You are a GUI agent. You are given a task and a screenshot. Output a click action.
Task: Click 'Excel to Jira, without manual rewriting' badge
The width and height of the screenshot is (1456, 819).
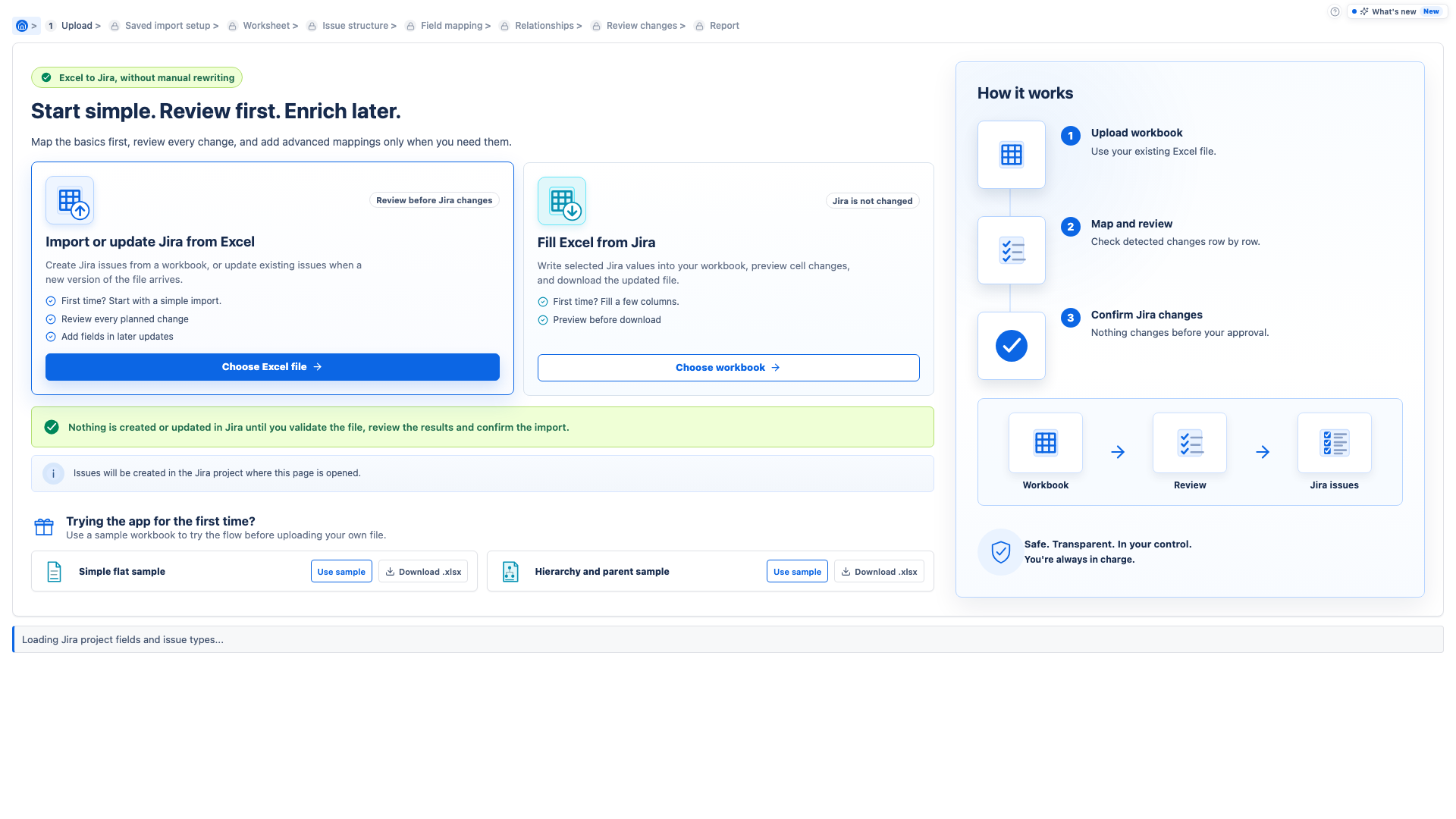pyautogui.click(x=136, y=77)
